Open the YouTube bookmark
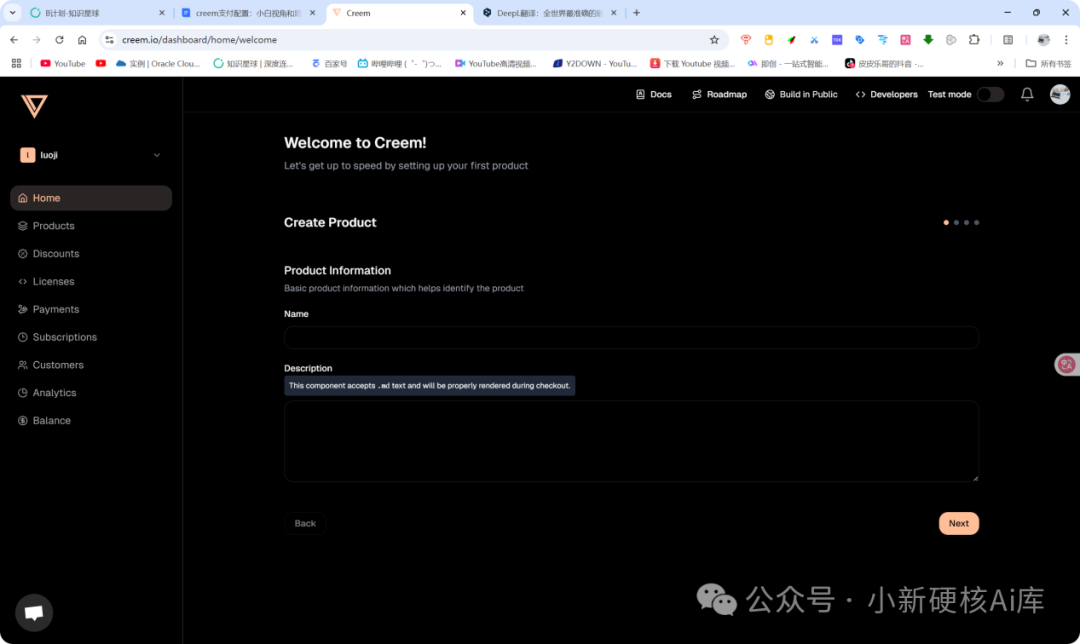Image resolution: width=1080 pixels, height=644 pixels. 63,63
